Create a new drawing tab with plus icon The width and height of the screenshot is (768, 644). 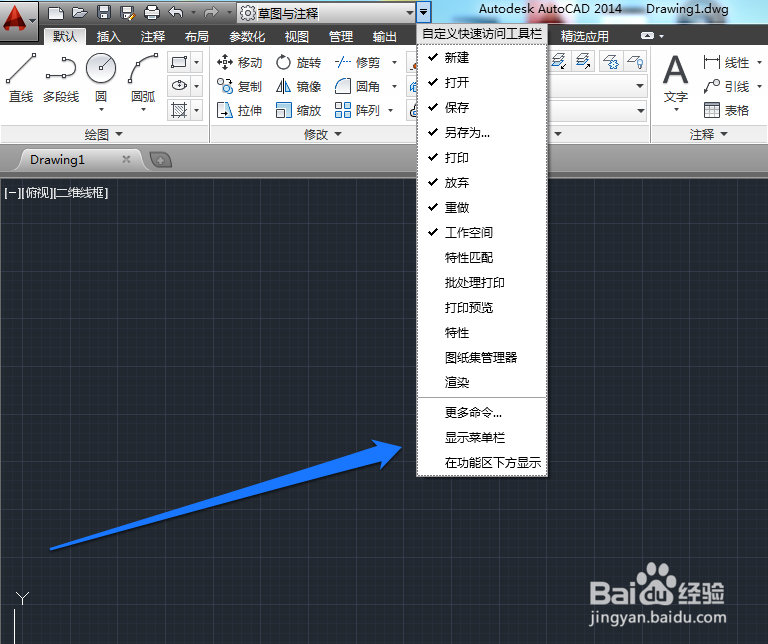(160, 160)
